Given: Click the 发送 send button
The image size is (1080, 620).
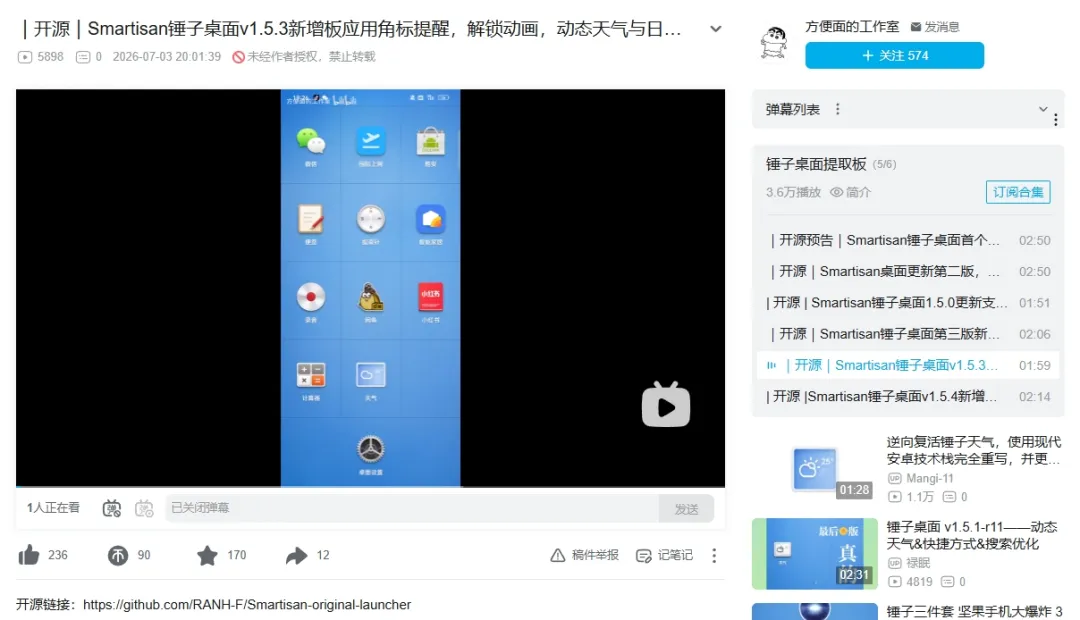Looking at the screenshot, I should [686, 508].
